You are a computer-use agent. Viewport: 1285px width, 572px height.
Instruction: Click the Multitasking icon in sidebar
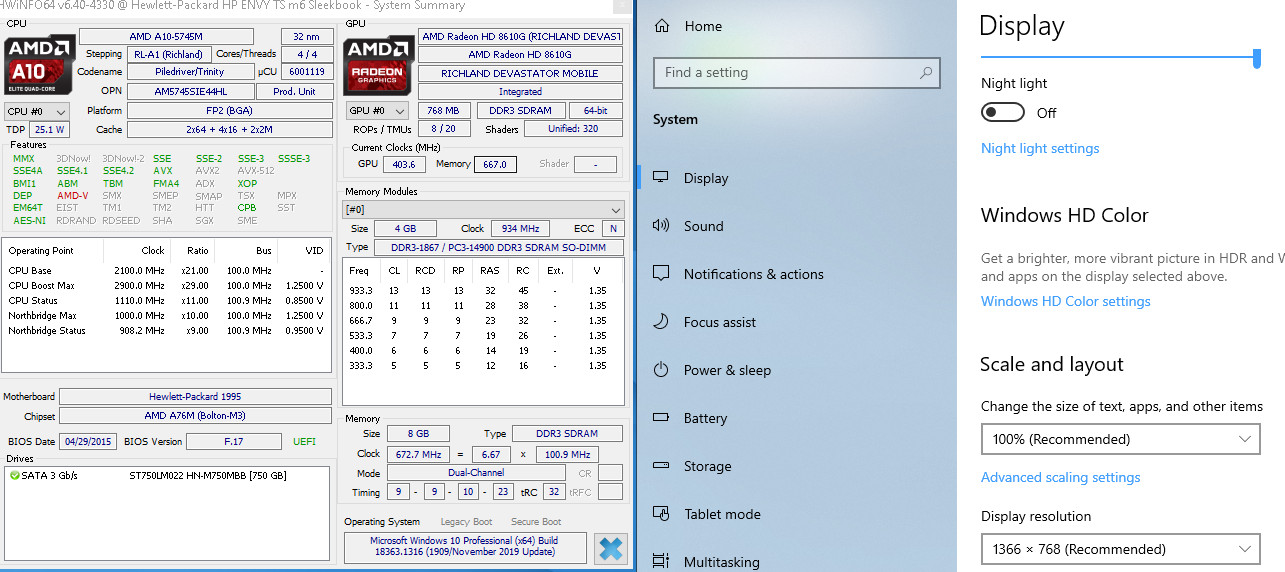click(660, 562)
